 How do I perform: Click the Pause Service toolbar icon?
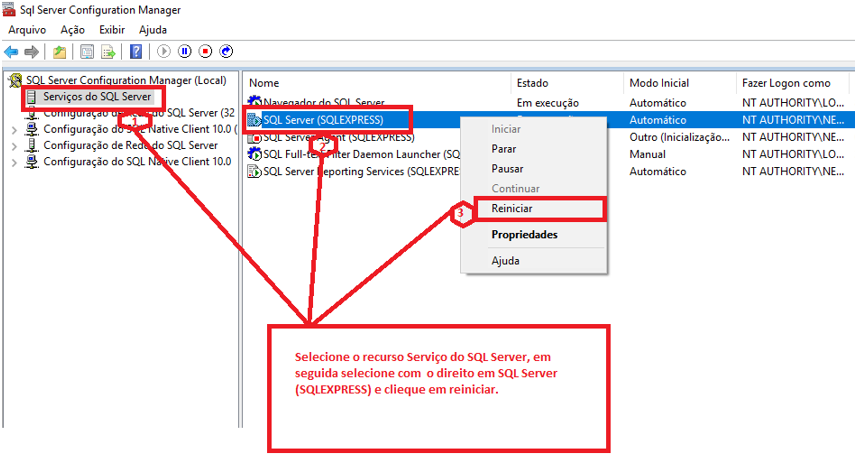(185, 51)
